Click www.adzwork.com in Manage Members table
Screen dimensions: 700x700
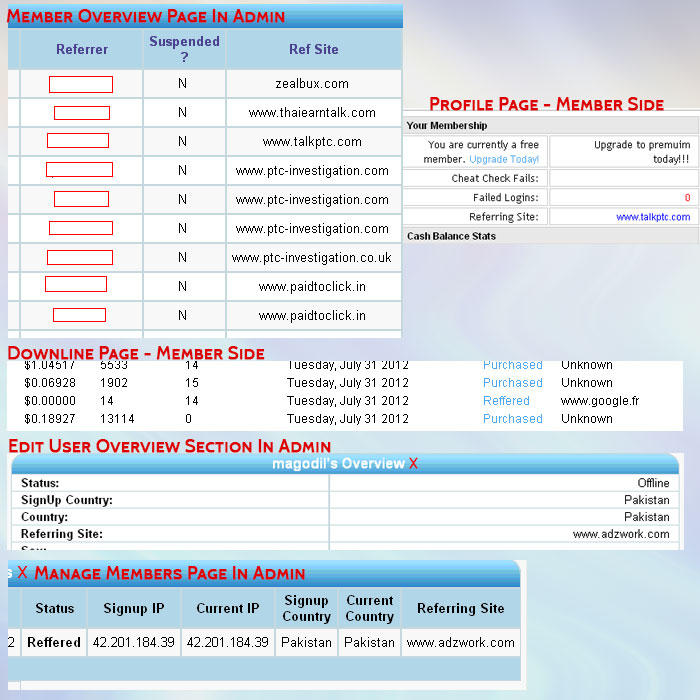pyautogui.click(x=461, y=642)
